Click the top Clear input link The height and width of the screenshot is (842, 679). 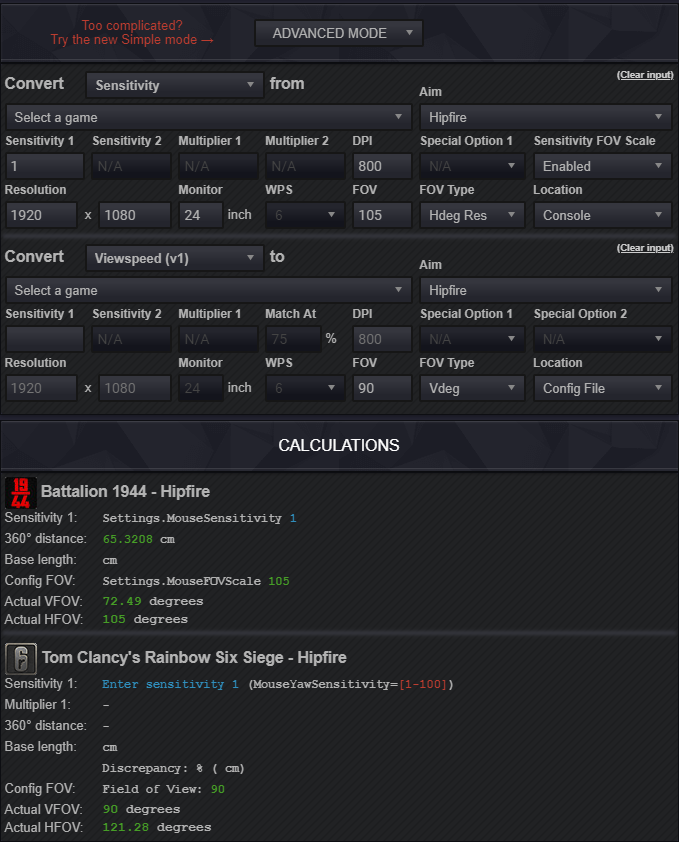pos(645,75)
